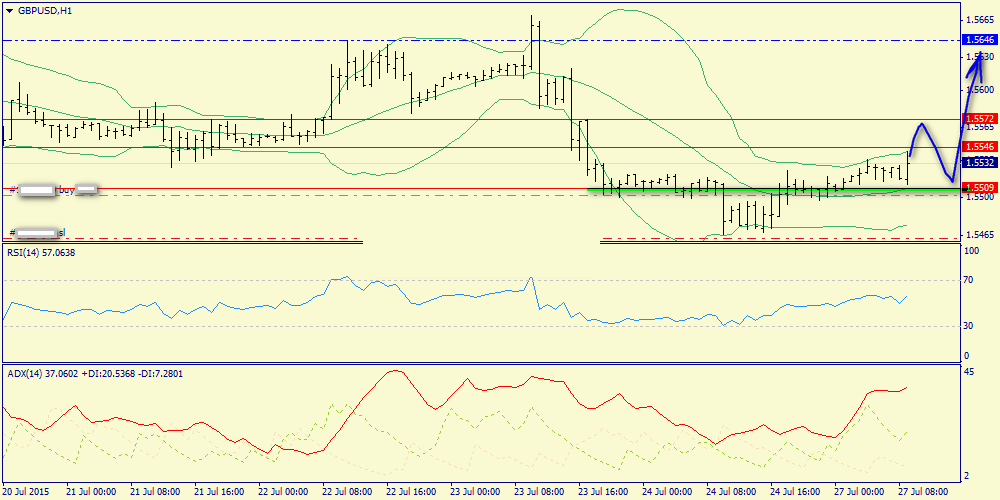The width and height of the screenshot is (1000, 500).
Task: Click the RSI scale value 70
Action: (968, 281)
